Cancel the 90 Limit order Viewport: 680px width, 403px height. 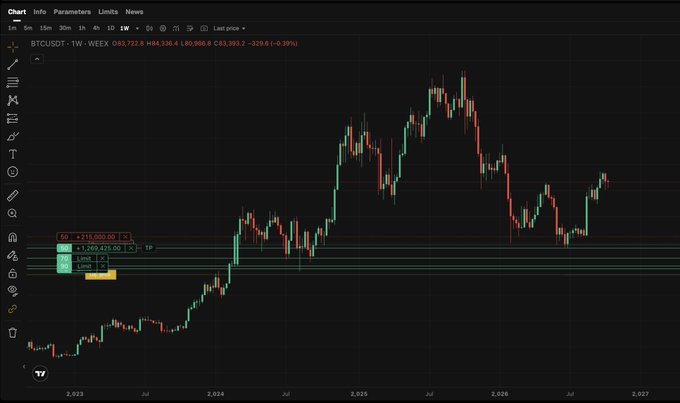[103, 266]
